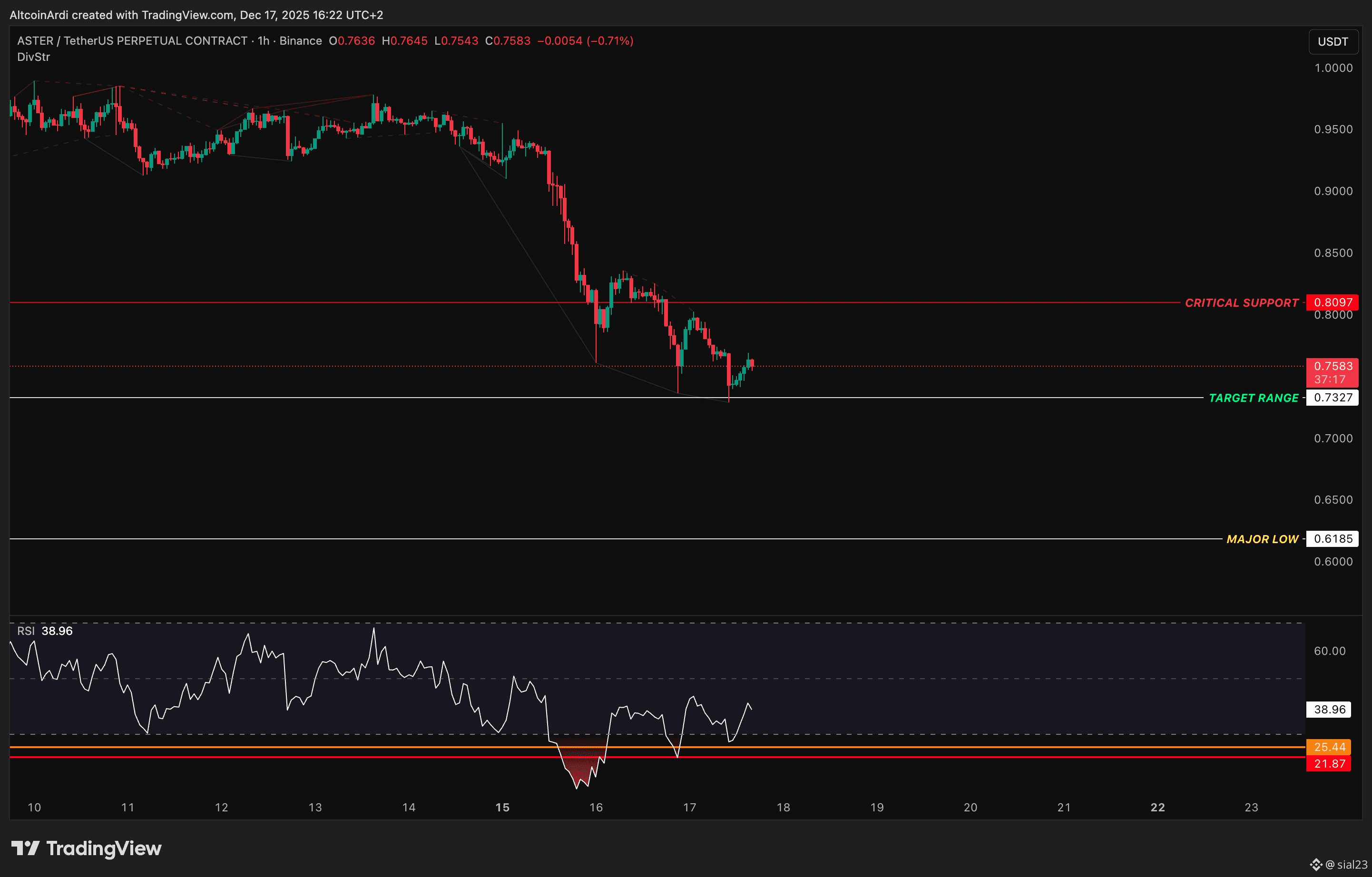Click the DivStr indicator label
The image size is (1372, 877).
[x=34, y=57]
